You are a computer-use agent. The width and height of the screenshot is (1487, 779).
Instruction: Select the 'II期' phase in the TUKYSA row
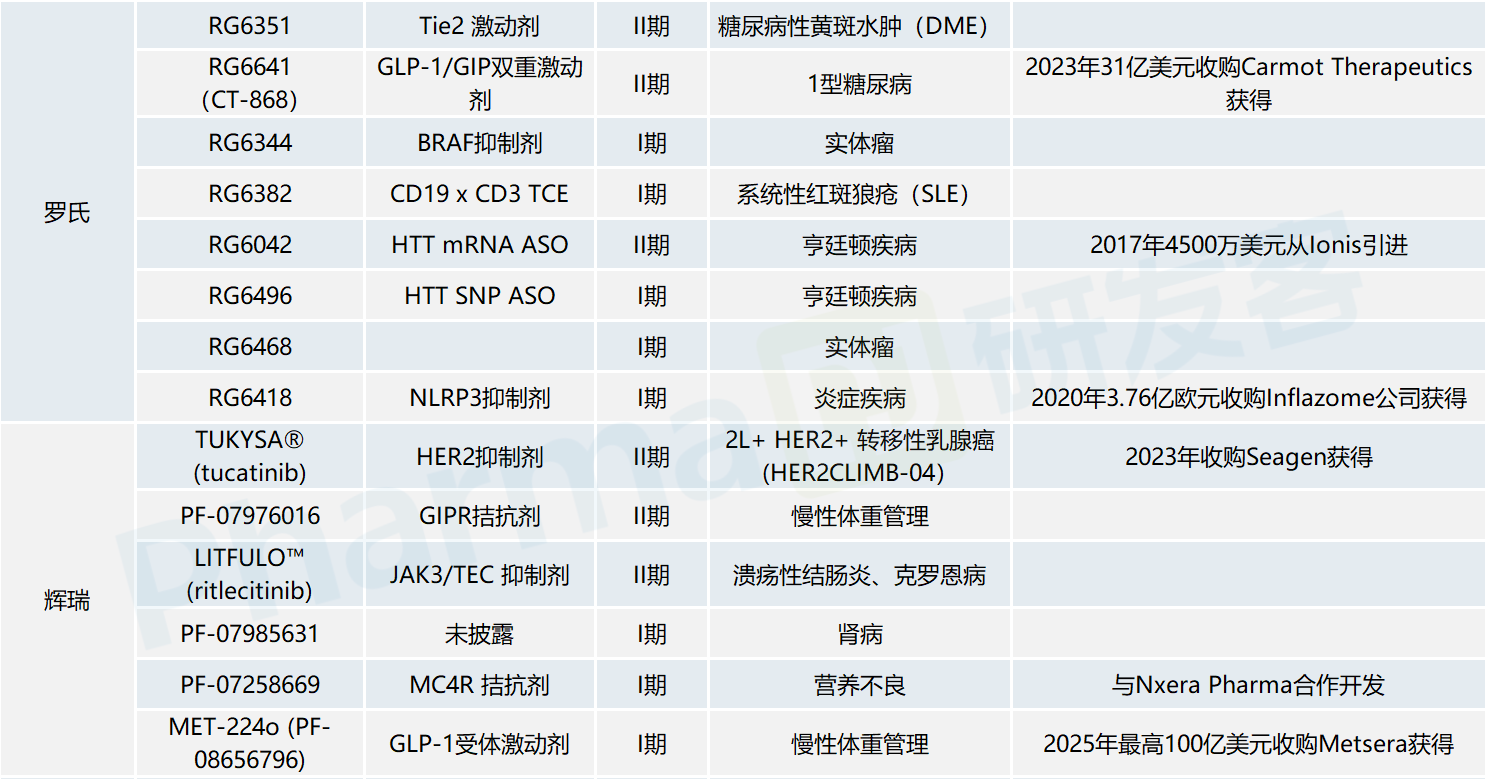[x=652, y=457]
